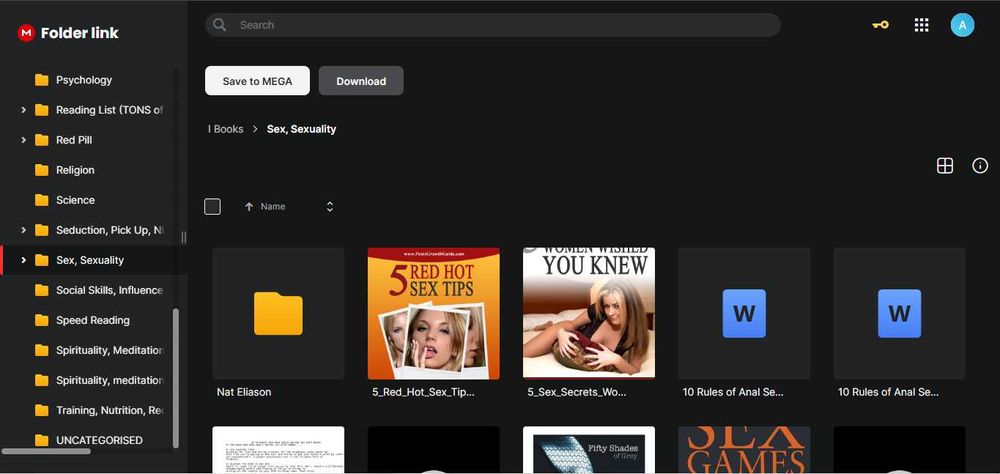The width and height of the screenshot is (1000, 474).
Task: Open the Women Wished You Knew thumbnail
Action: pos(589,313)
